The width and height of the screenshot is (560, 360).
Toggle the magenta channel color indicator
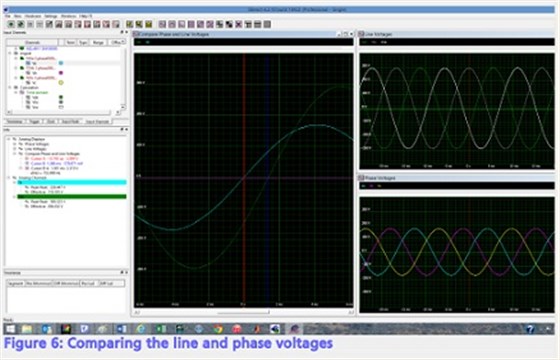tap(61, 73)
